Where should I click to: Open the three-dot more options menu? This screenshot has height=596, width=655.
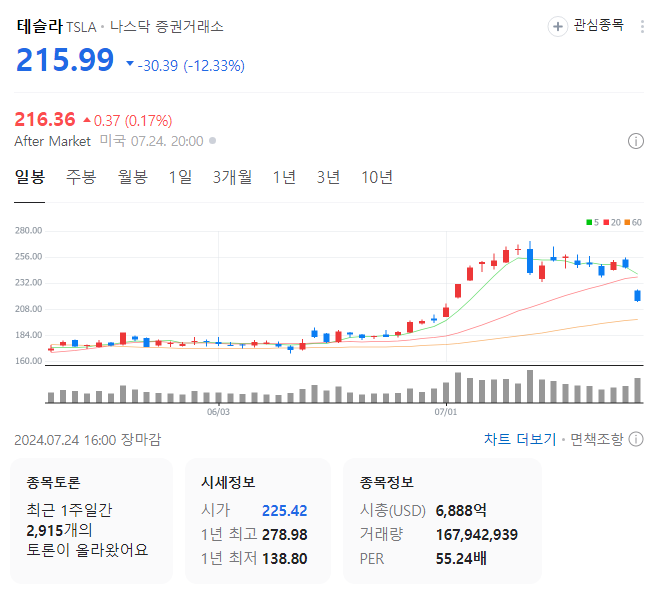click(642, 26)
